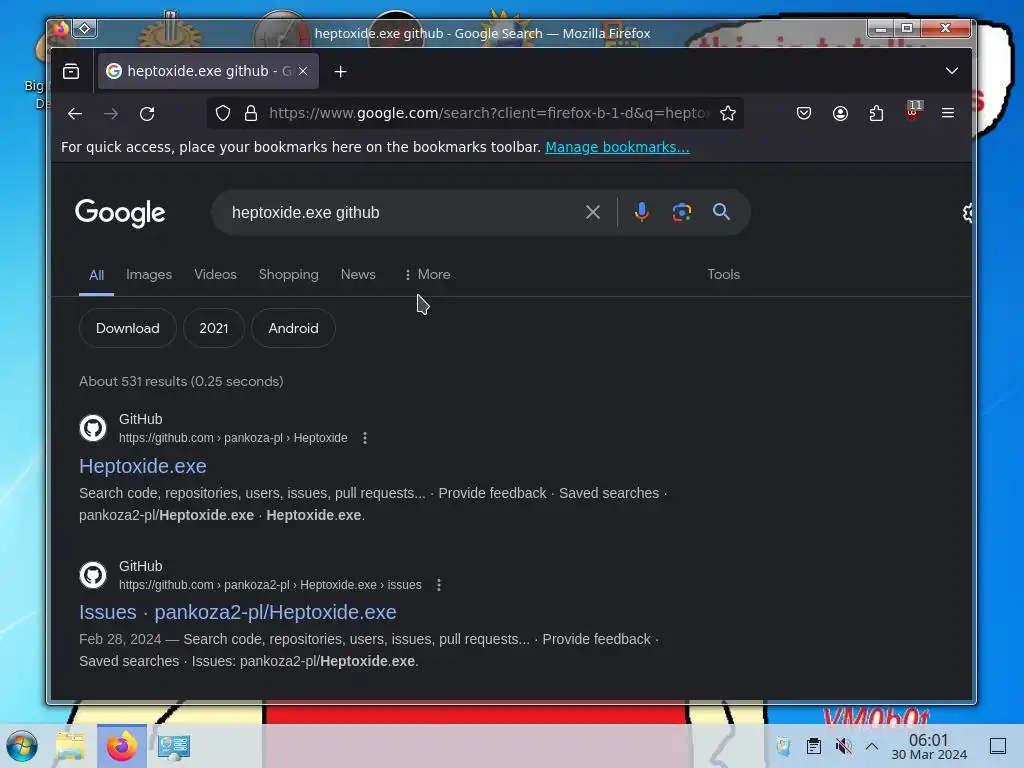Open the Heptoxide.exe result link

pyautogui.click(x=143, y=466)
